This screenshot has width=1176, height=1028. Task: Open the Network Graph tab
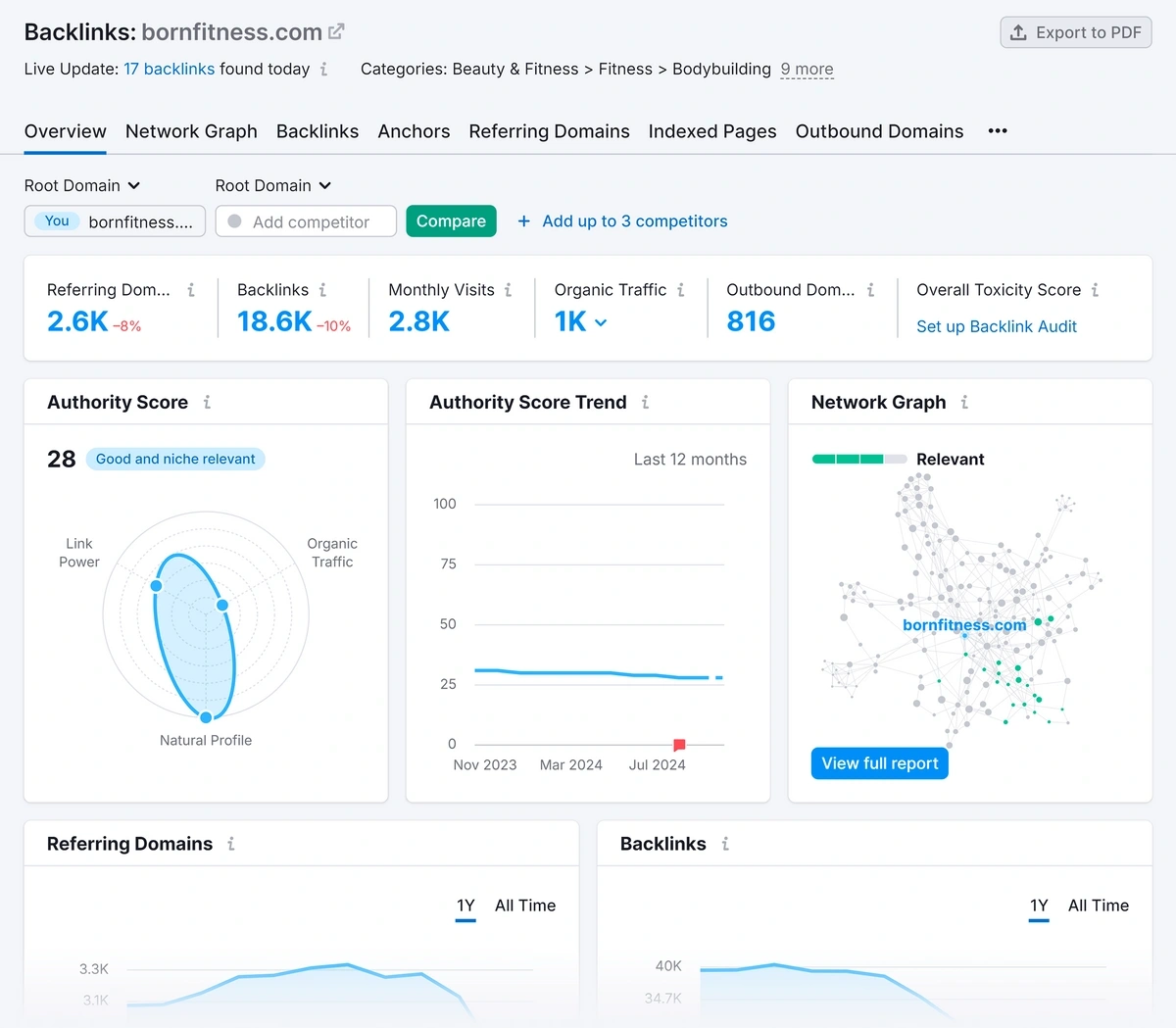tap(191, 131)
